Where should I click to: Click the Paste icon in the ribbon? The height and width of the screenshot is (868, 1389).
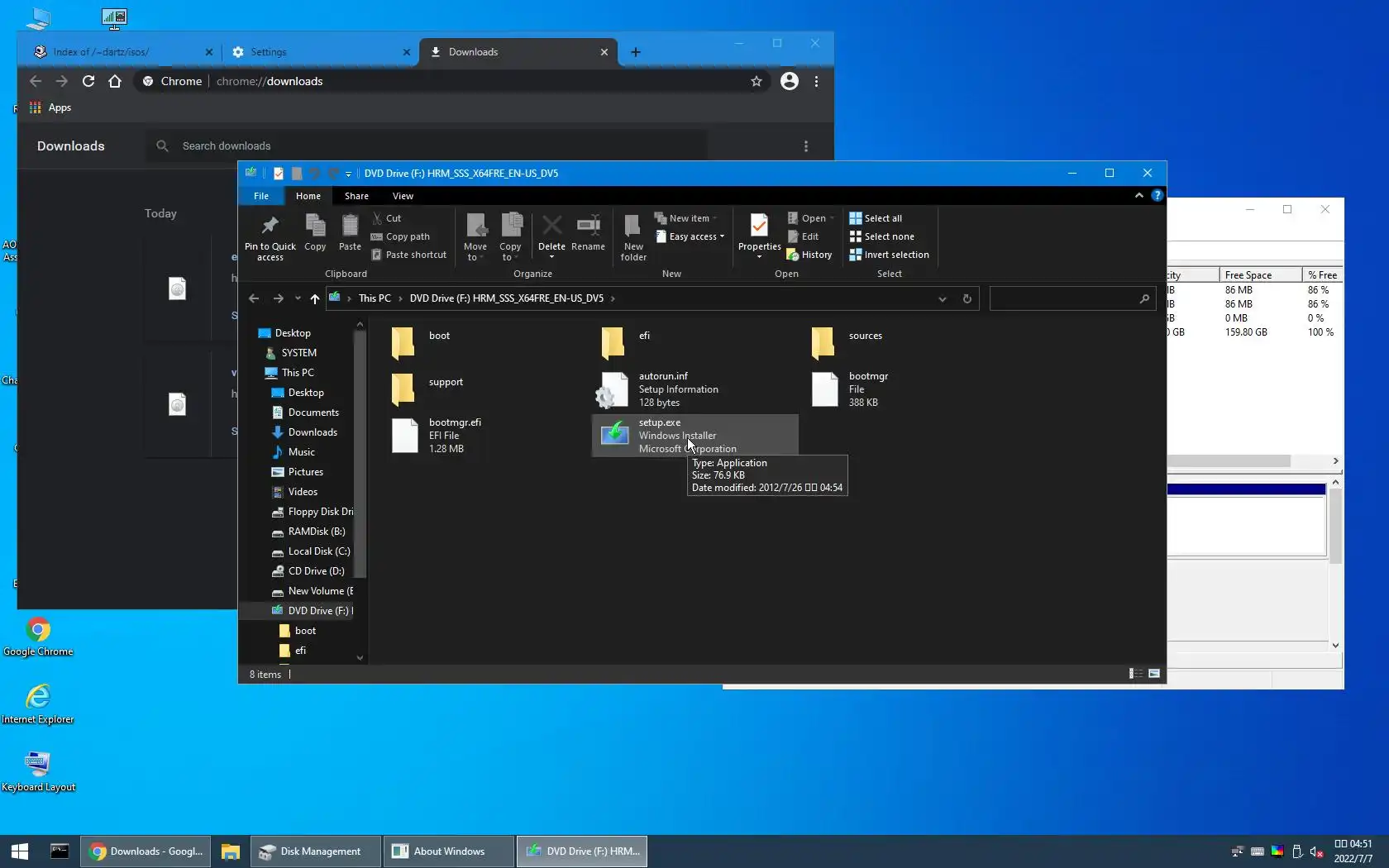(350, 232)
